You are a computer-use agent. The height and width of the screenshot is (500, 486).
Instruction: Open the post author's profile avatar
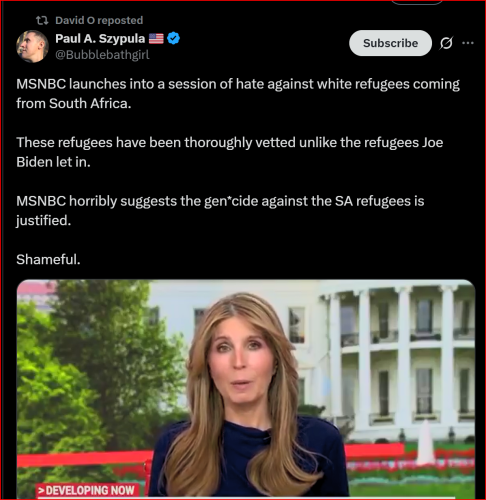[32, 46]
